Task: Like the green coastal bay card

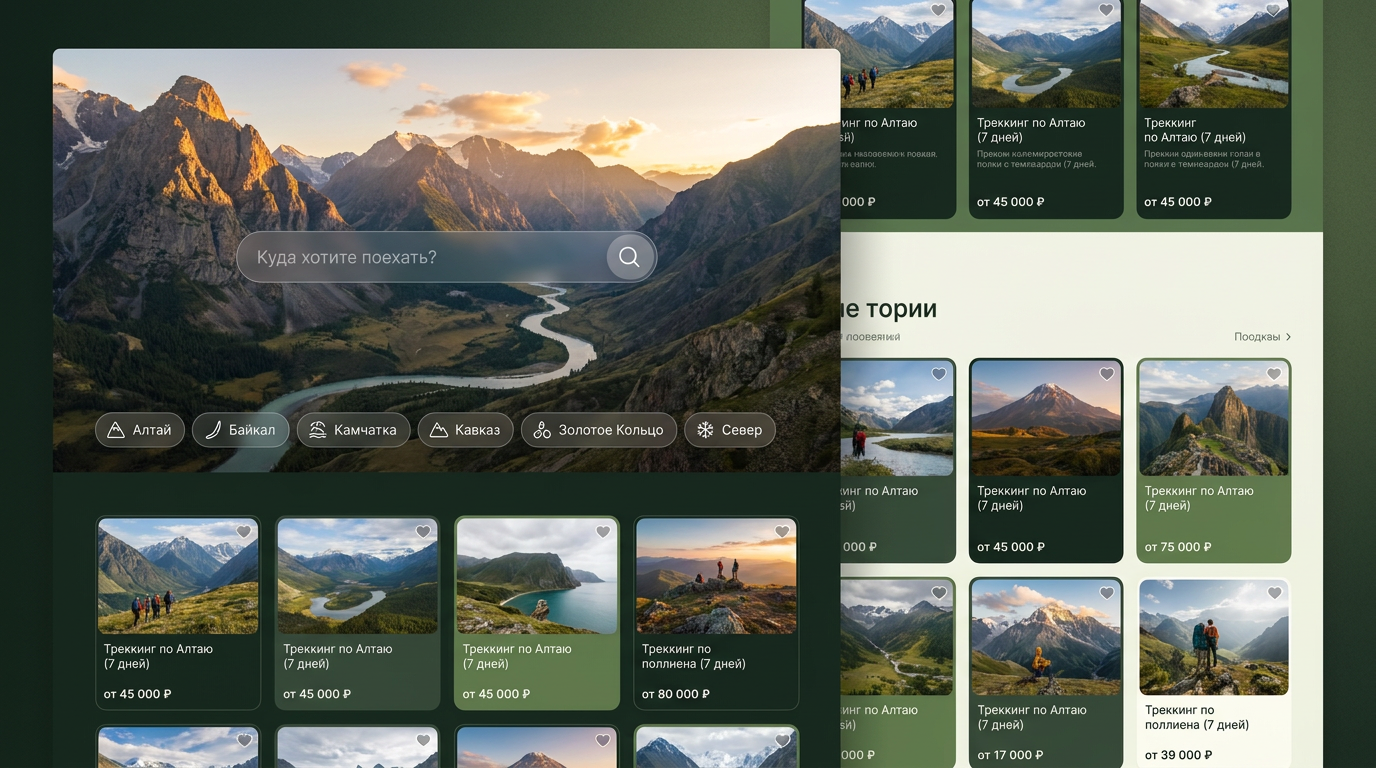Action: pyautogui.click(x=603, y=533)
